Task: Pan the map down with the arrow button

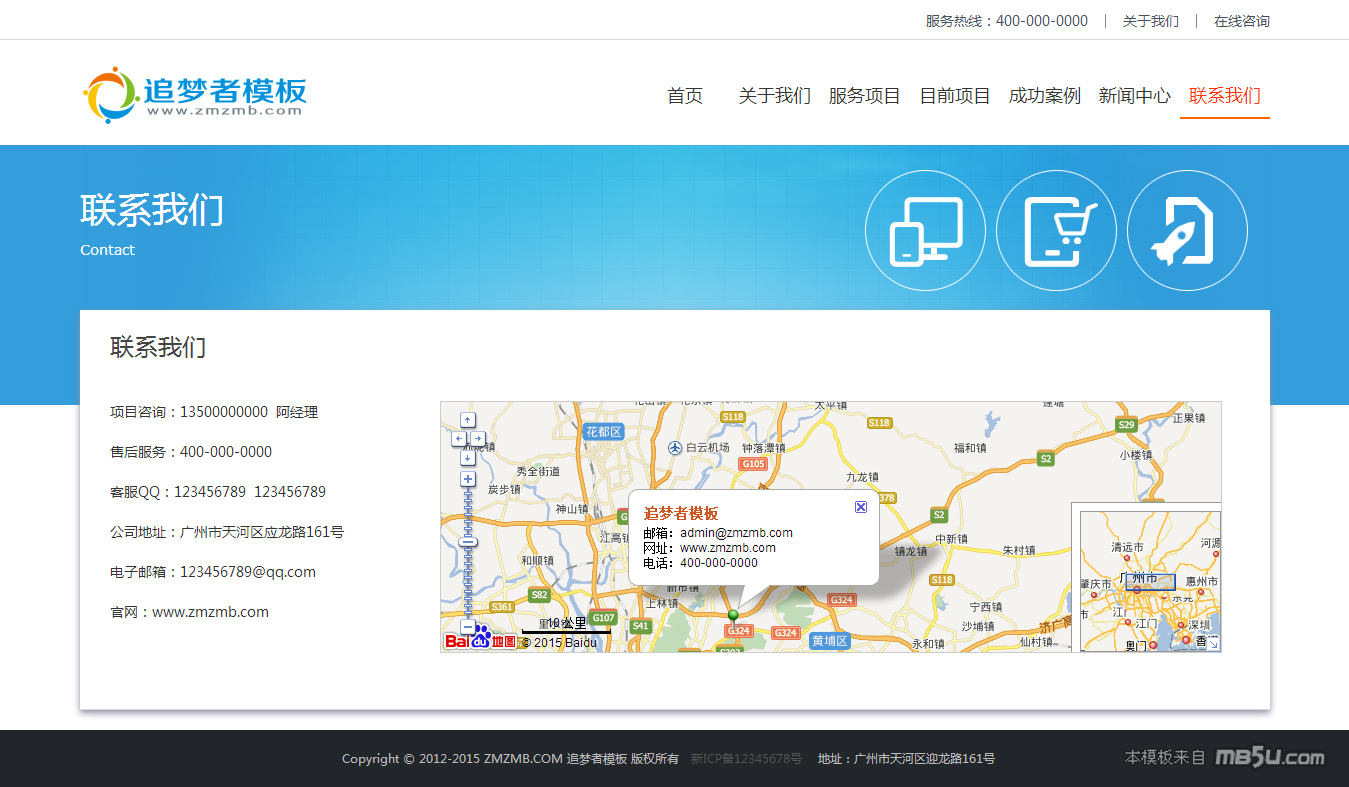Action: (468, 458)
